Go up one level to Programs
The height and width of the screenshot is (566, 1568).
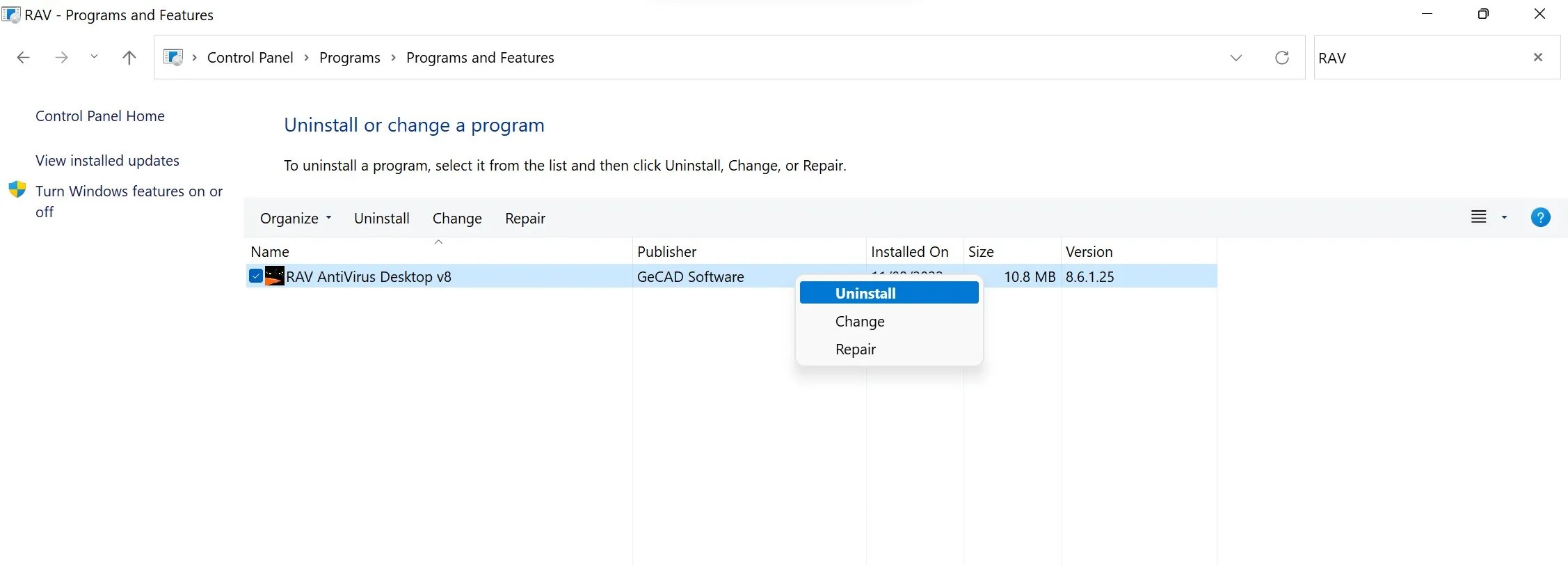[129, 58]
